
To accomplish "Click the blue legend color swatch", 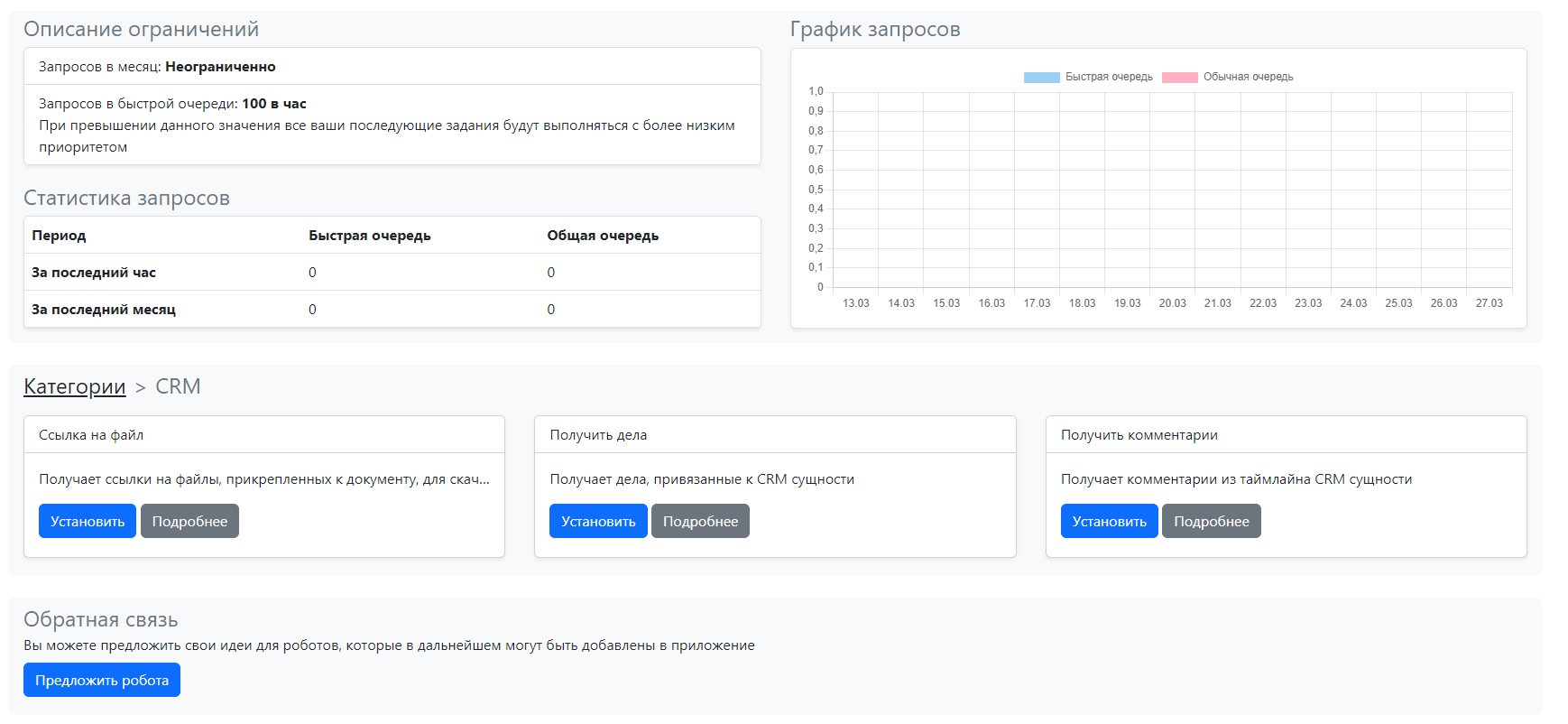I will coord(1041,77).
